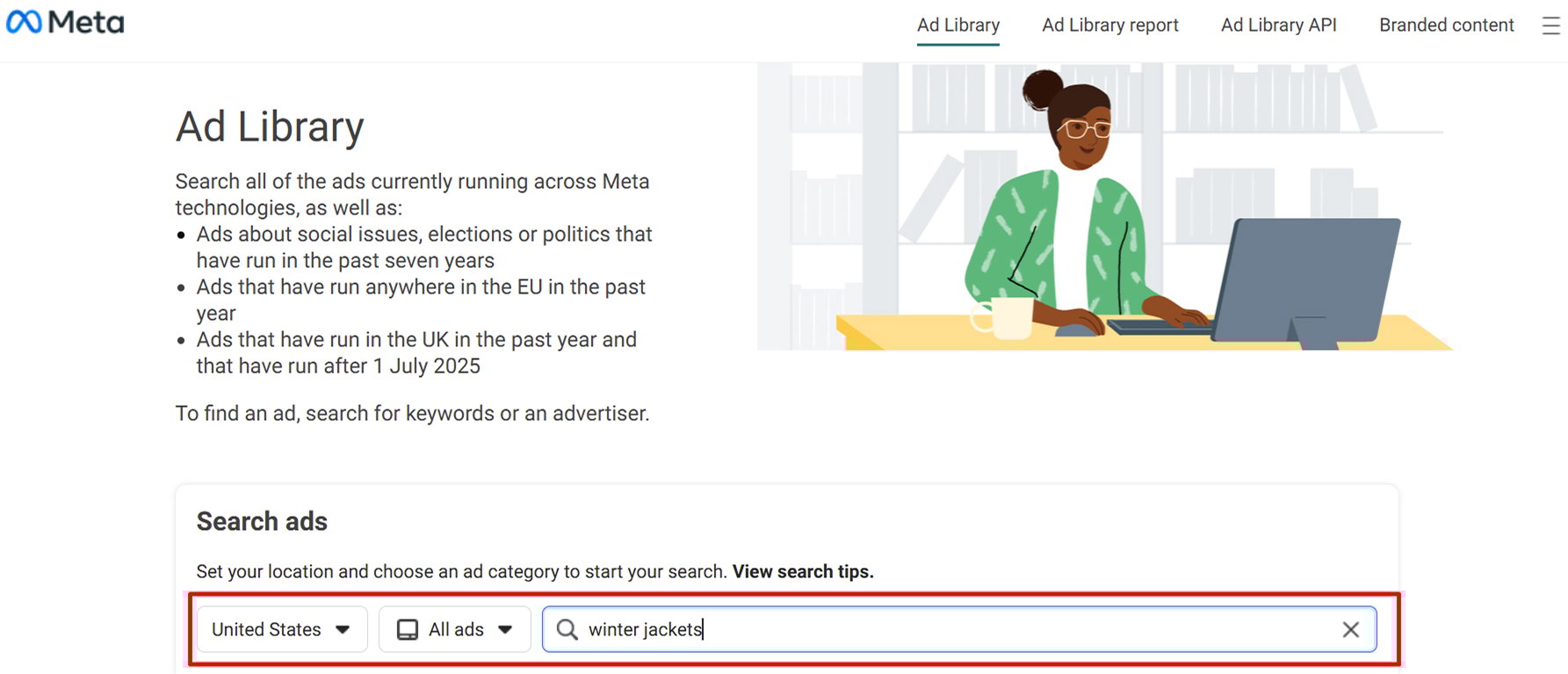Focus the winter jackets search field
This screenshot has height=674, width=1568.
point(957,629)
